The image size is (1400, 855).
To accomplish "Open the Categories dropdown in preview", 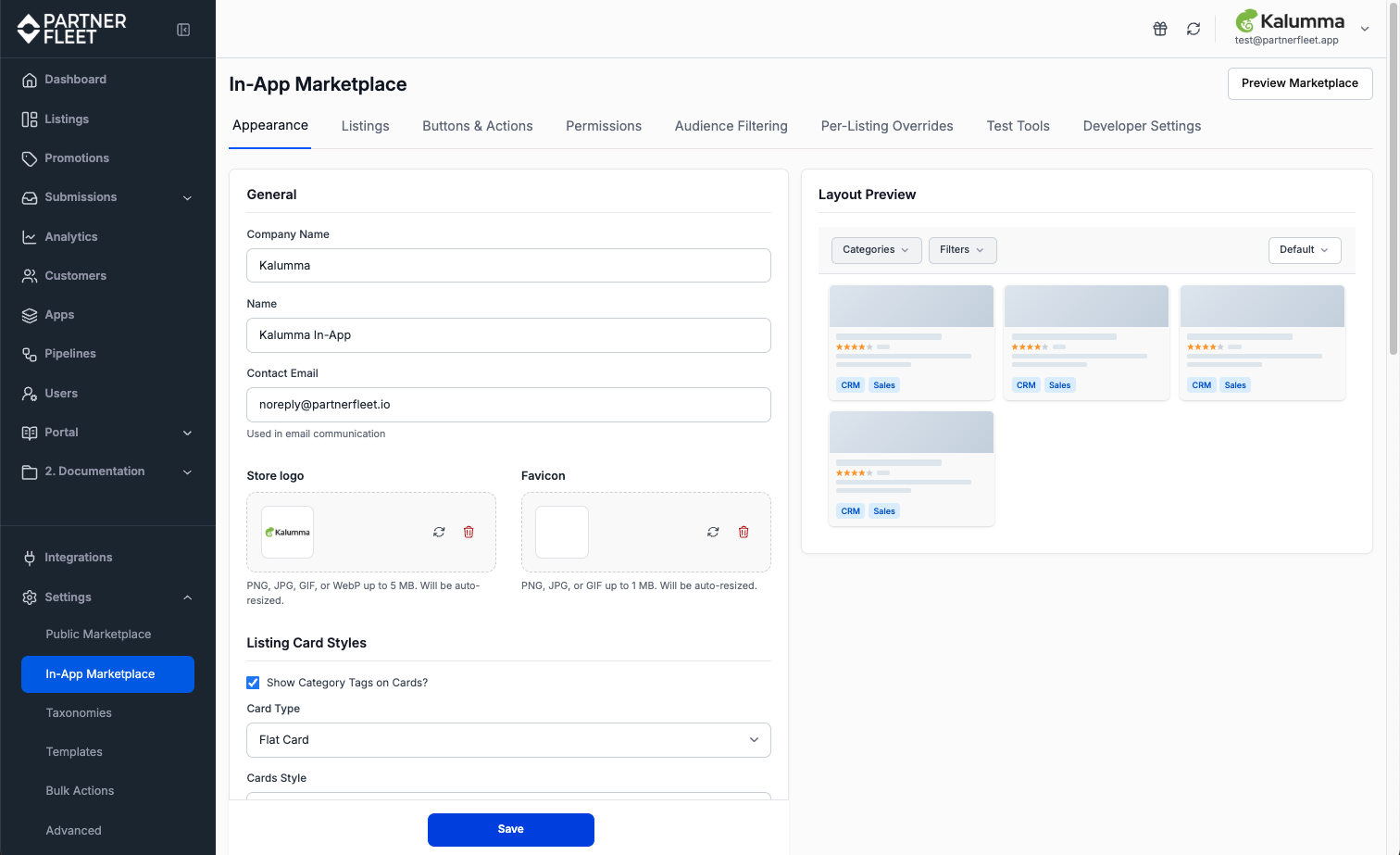I will (x=876, y=250).
